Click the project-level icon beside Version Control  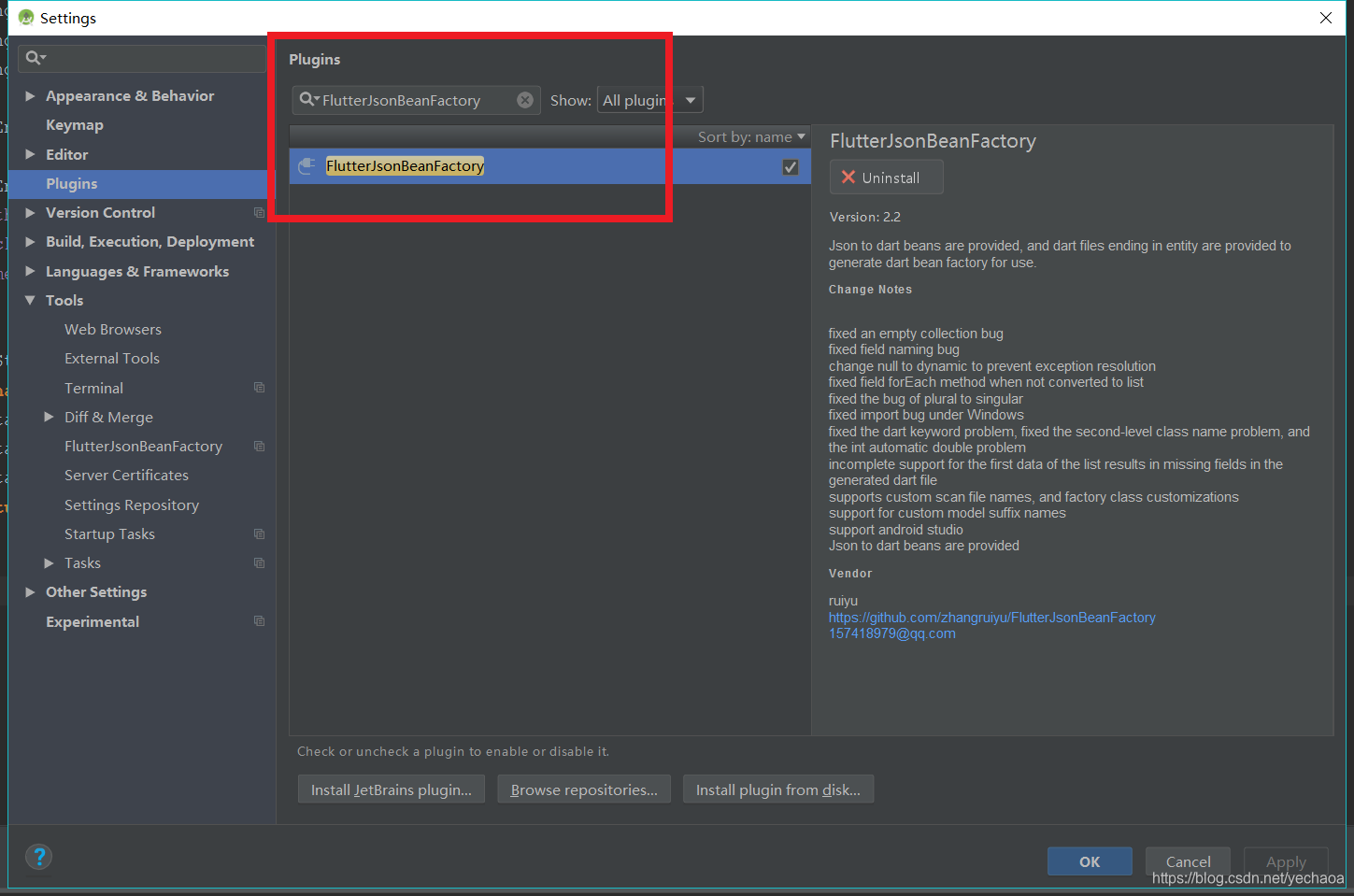tap(260, 213)
